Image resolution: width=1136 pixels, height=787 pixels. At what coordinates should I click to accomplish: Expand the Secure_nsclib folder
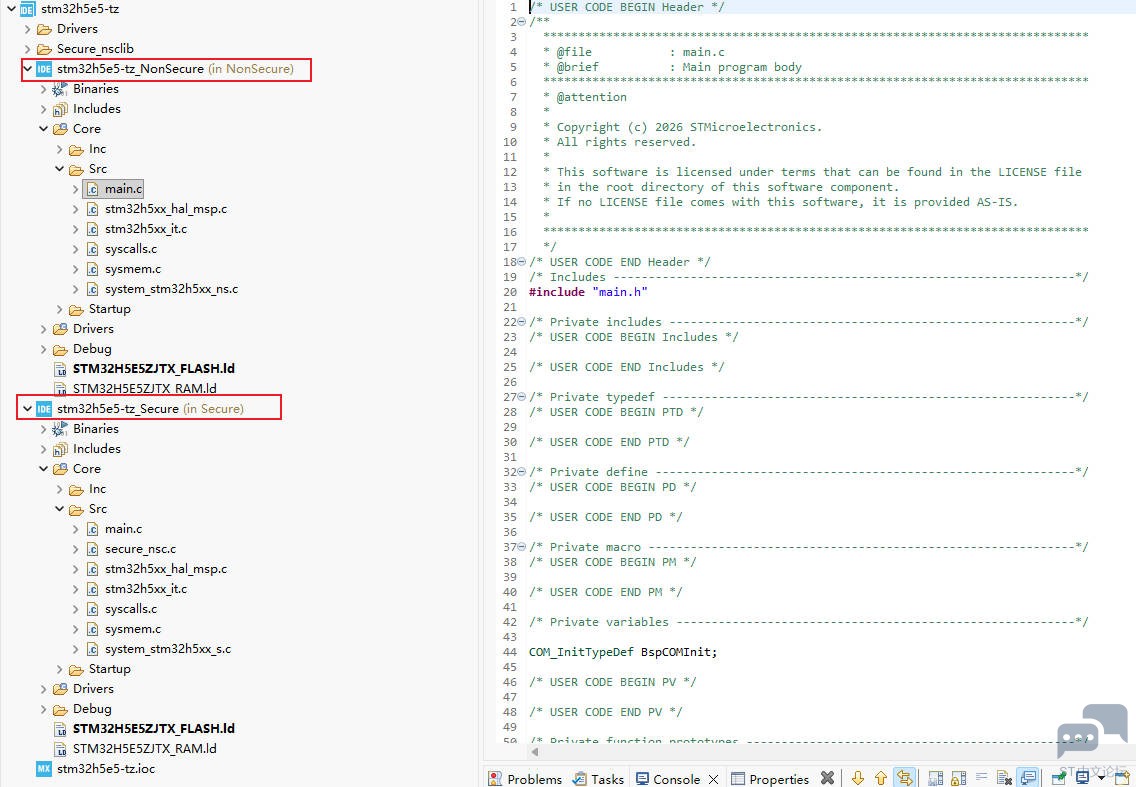pyautogui.click(x=28, y=49)
